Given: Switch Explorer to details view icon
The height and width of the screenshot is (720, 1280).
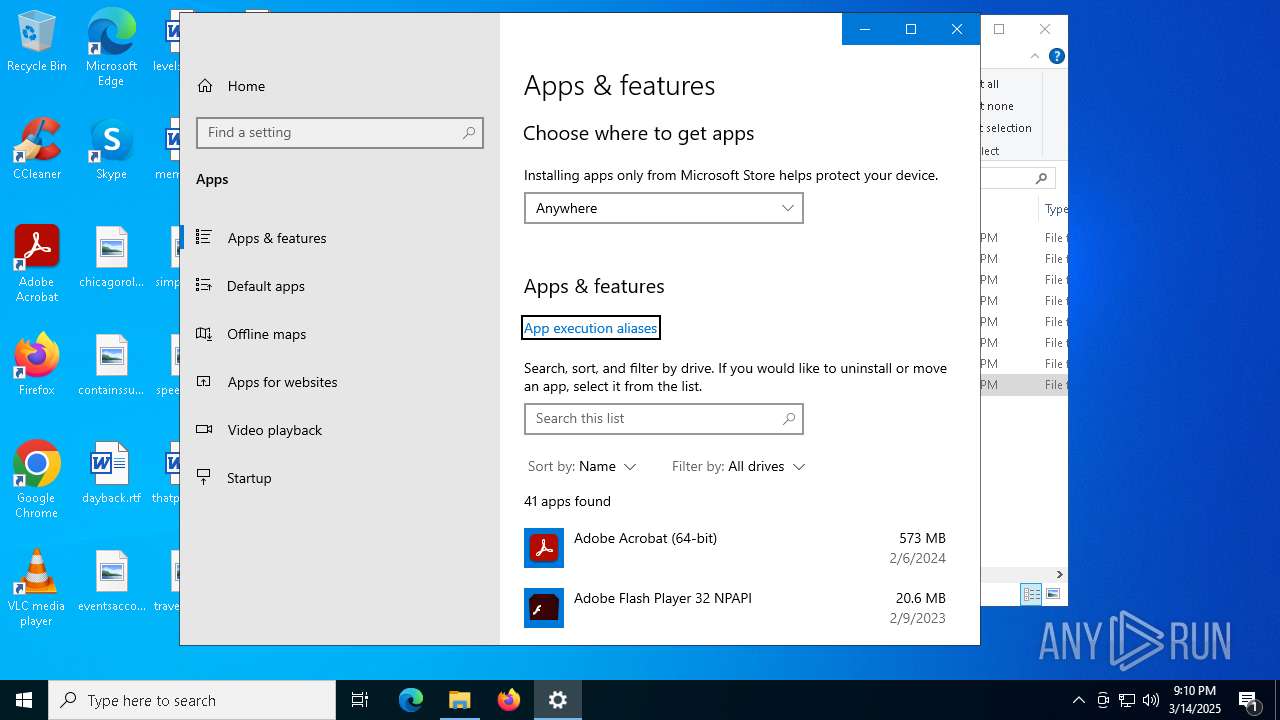Looking at the screenshot, I should click(x=1031, y=594).
